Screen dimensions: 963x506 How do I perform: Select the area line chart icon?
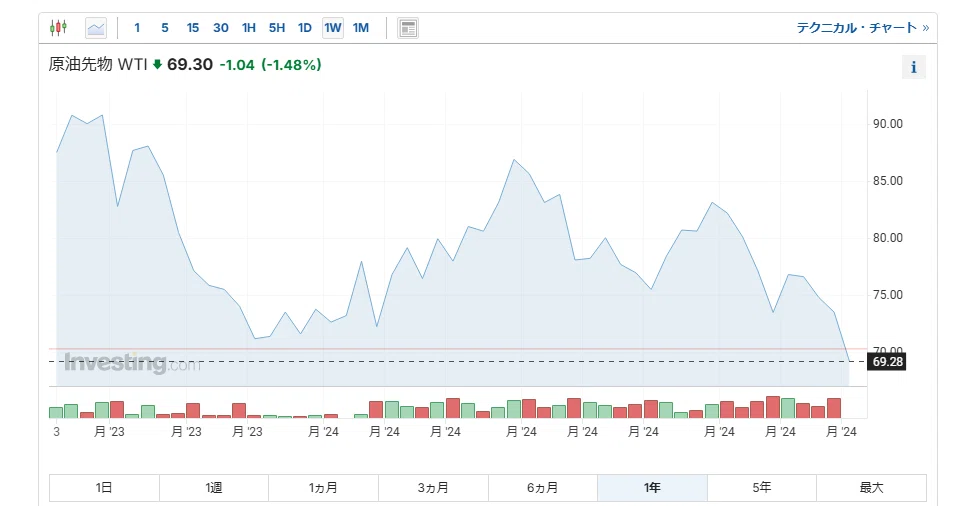[96, 28]
